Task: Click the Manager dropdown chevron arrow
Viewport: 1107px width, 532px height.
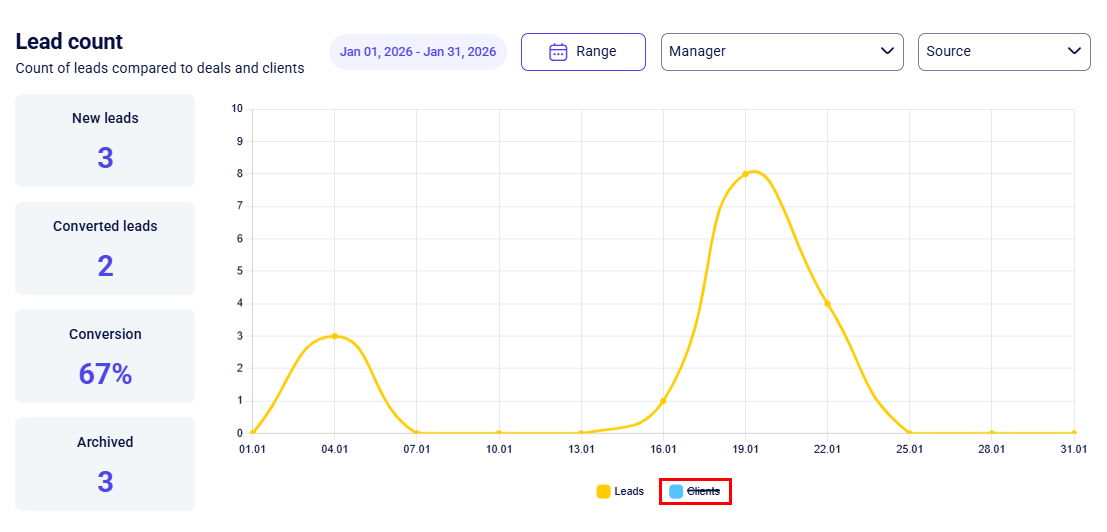Action: tap(887, 52)
